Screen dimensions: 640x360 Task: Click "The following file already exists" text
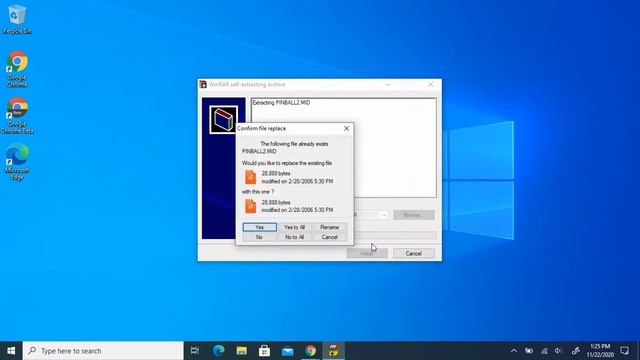point(294,144)
